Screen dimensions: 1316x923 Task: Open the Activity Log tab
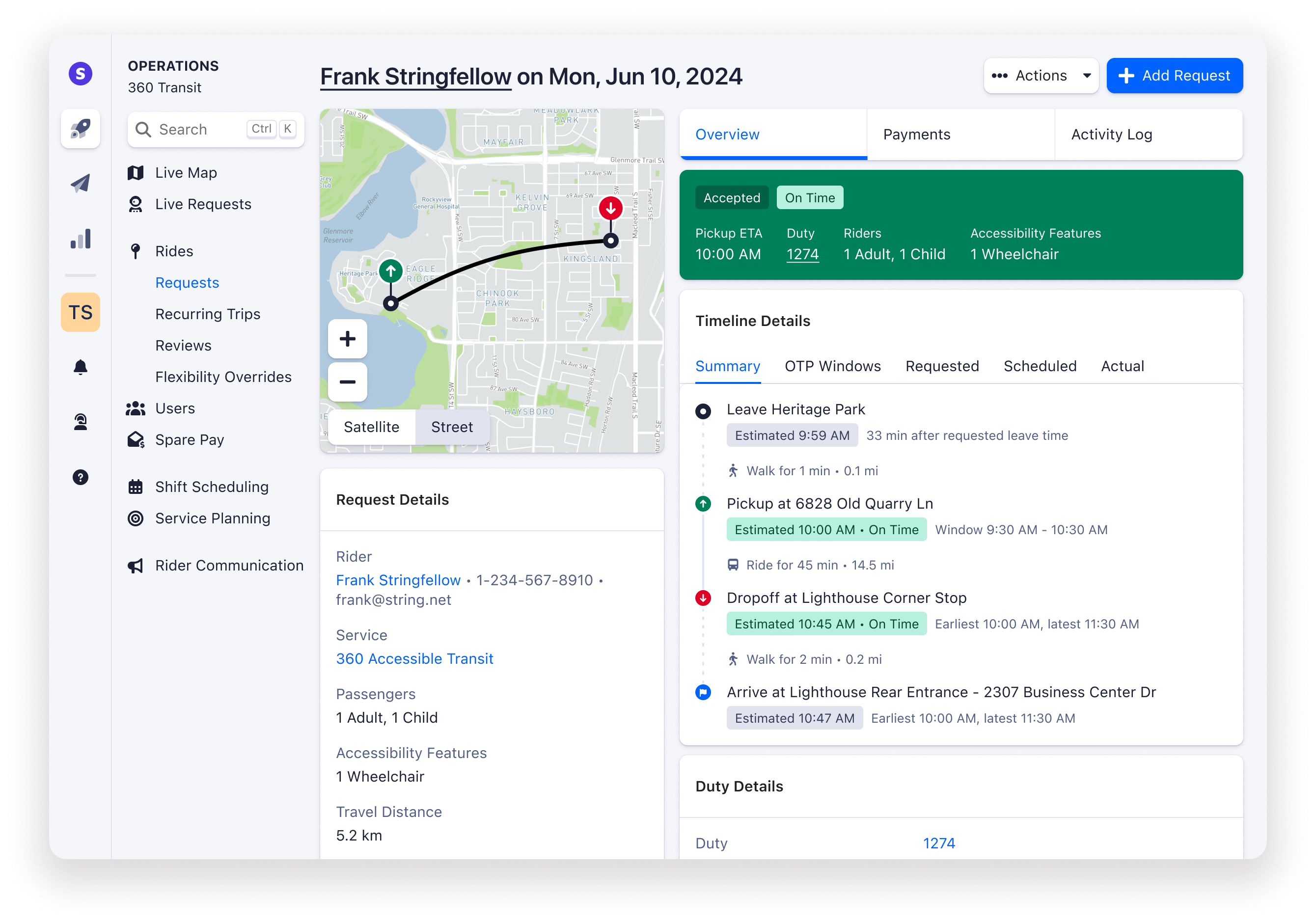pyautogui.click(x=1111, y=134)
